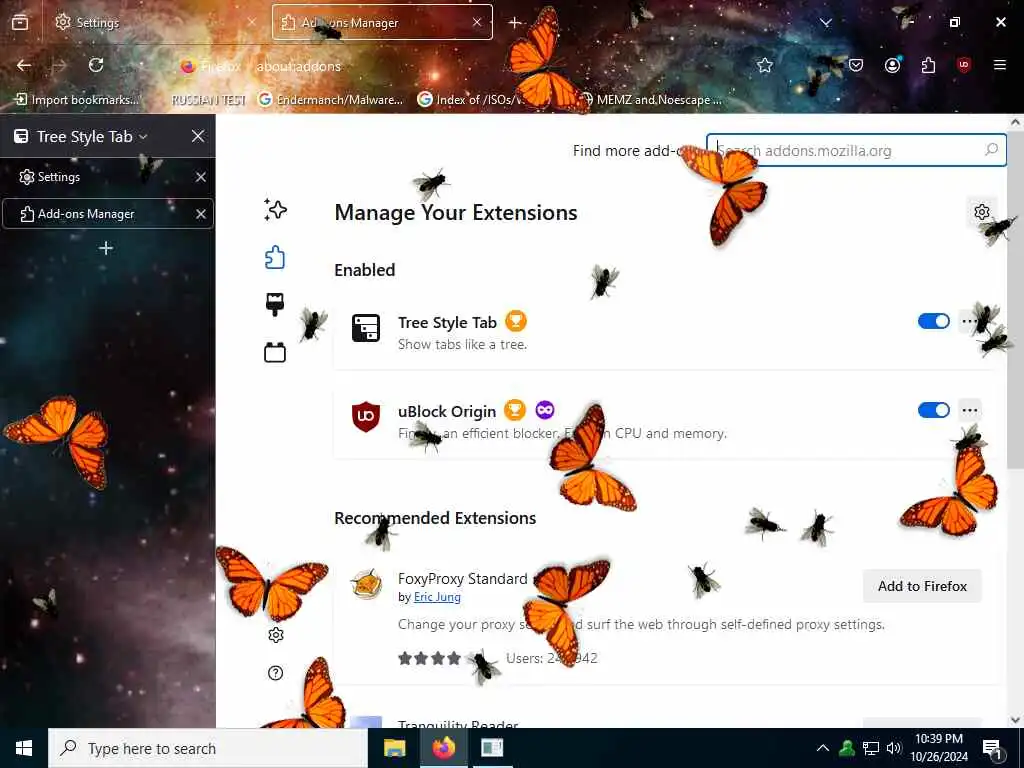Click the Type here to search box
The image size is (1024, 768).
208,748
